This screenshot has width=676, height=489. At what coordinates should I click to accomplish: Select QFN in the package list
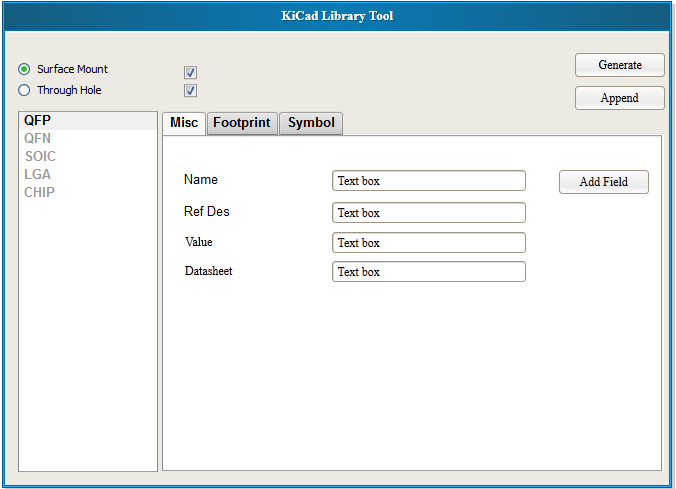tap(38, 138)
